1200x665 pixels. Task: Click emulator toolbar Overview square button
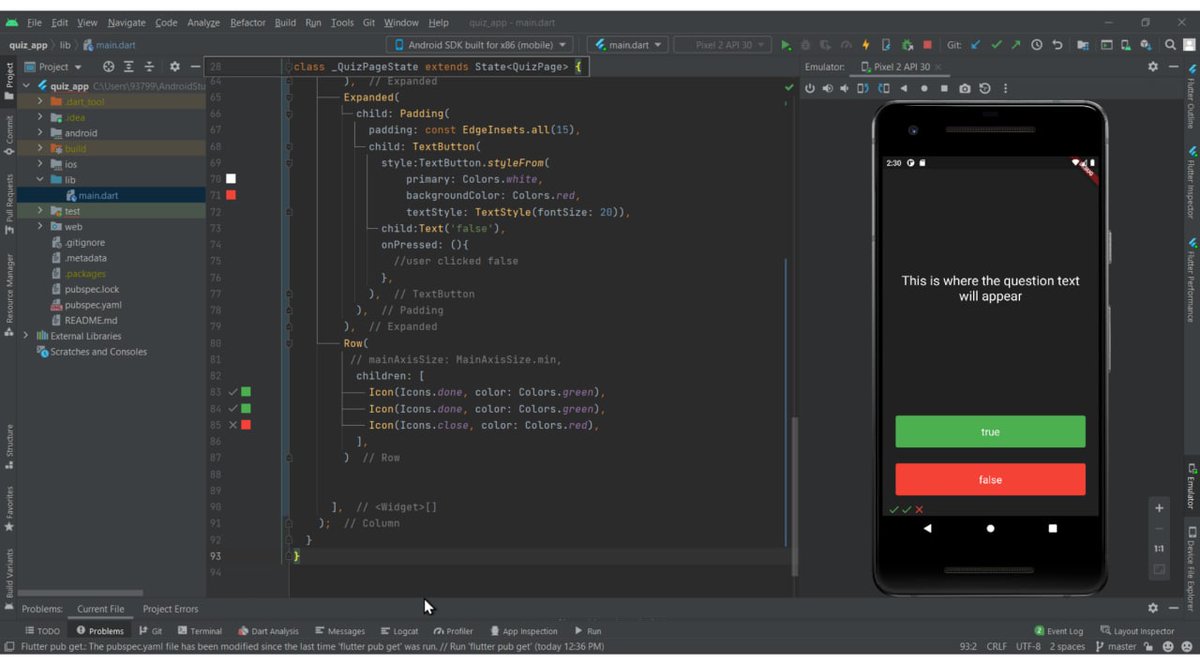click(x=944, y=88)
